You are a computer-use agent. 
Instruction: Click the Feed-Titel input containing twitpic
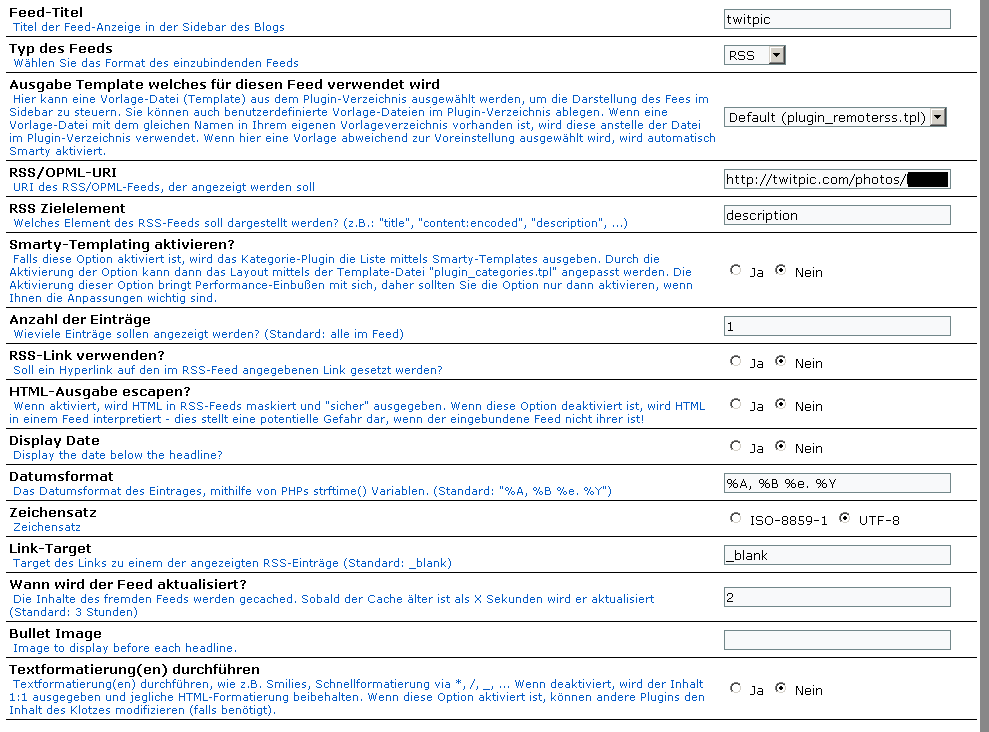pos(837,18)
